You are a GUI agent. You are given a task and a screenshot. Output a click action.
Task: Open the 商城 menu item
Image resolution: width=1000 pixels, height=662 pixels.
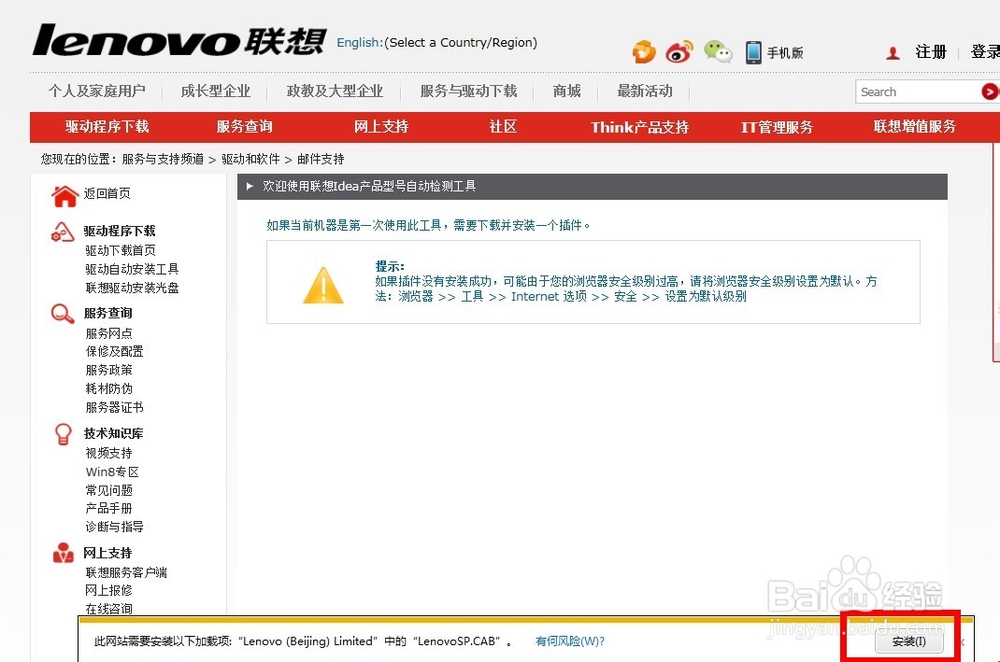pos(567,91)
